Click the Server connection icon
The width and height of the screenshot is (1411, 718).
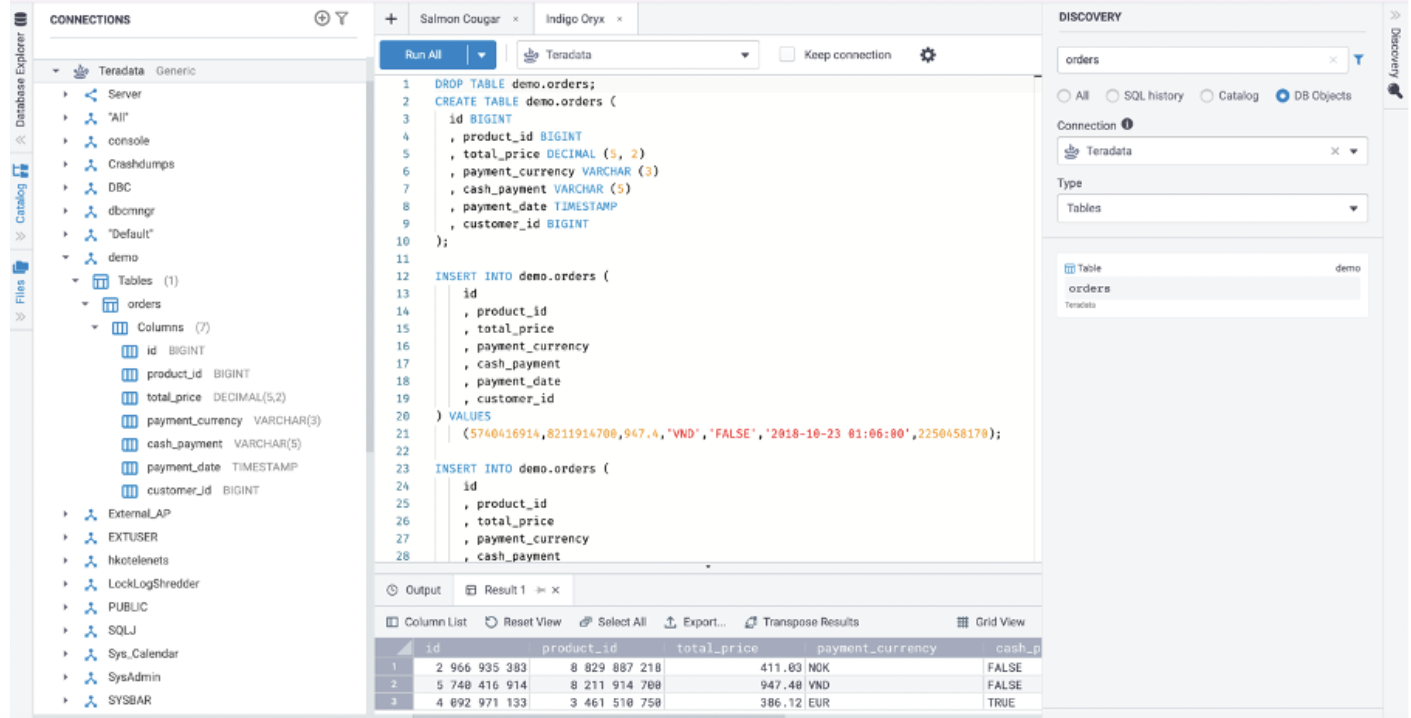click(91, 94)
